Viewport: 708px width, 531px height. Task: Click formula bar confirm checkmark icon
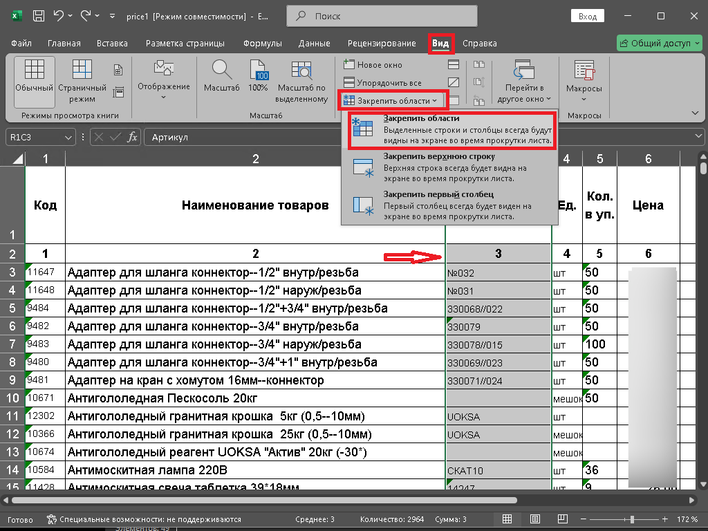pyautogui.click(x=115, y=137)
